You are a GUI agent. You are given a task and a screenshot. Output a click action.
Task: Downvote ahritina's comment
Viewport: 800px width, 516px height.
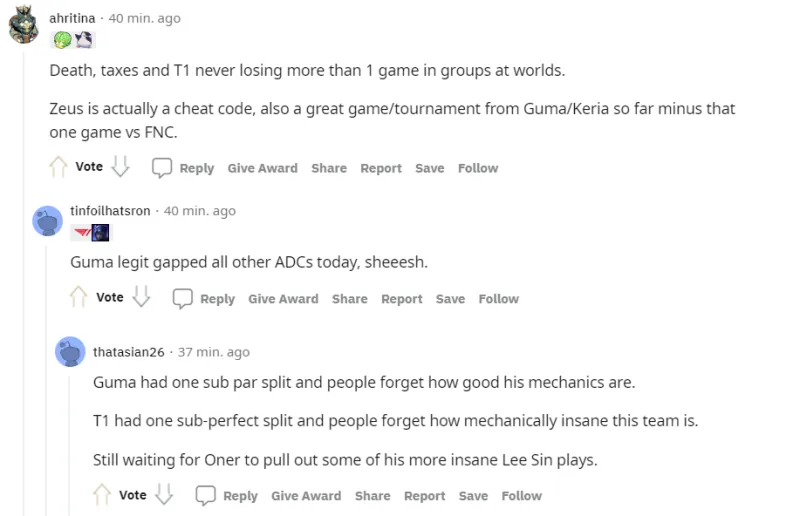point(121,167)
